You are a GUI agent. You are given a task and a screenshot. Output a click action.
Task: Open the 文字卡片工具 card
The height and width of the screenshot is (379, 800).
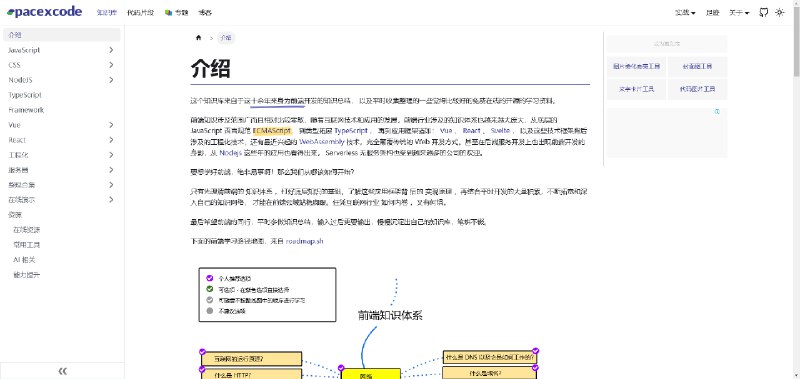636,89
